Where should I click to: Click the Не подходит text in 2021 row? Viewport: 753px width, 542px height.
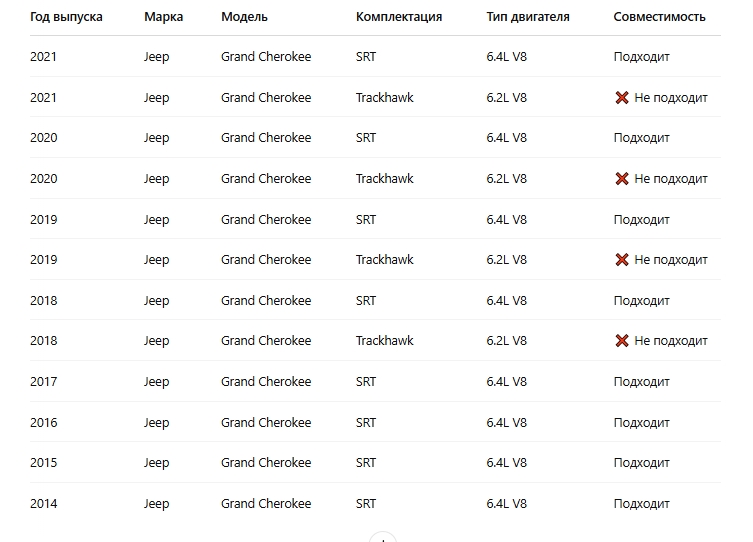tap(671, 98)
